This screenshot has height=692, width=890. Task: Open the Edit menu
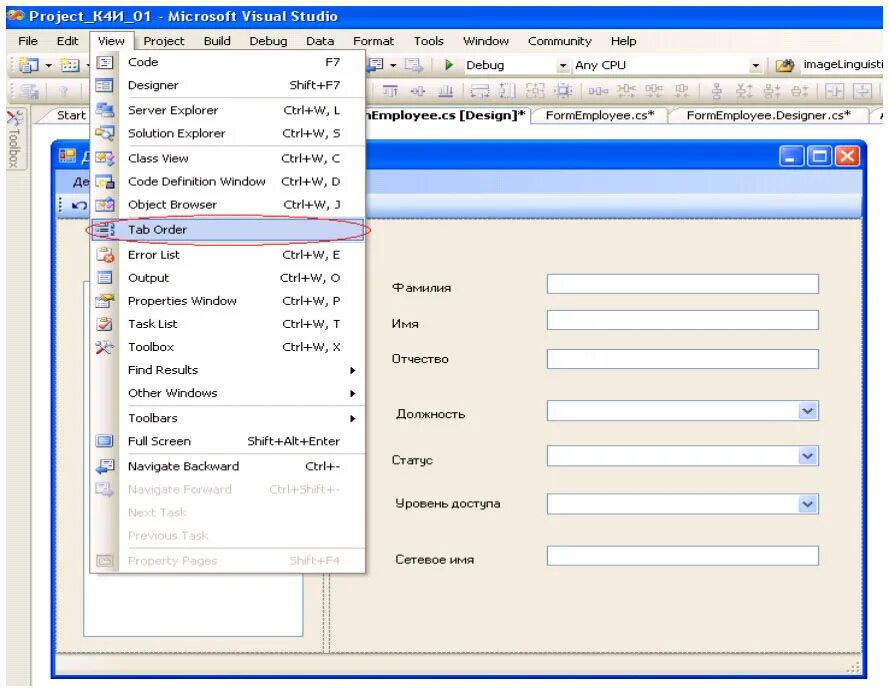(x=67, y=41)
